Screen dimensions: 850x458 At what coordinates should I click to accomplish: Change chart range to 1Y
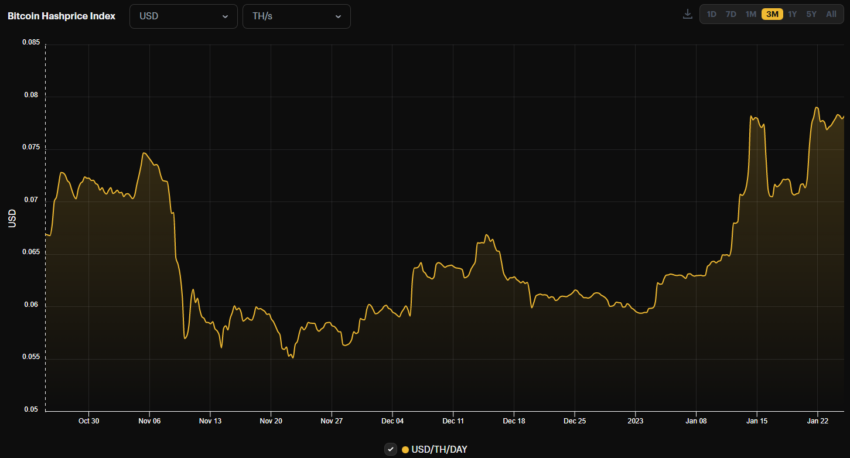[x=792, y=14]
